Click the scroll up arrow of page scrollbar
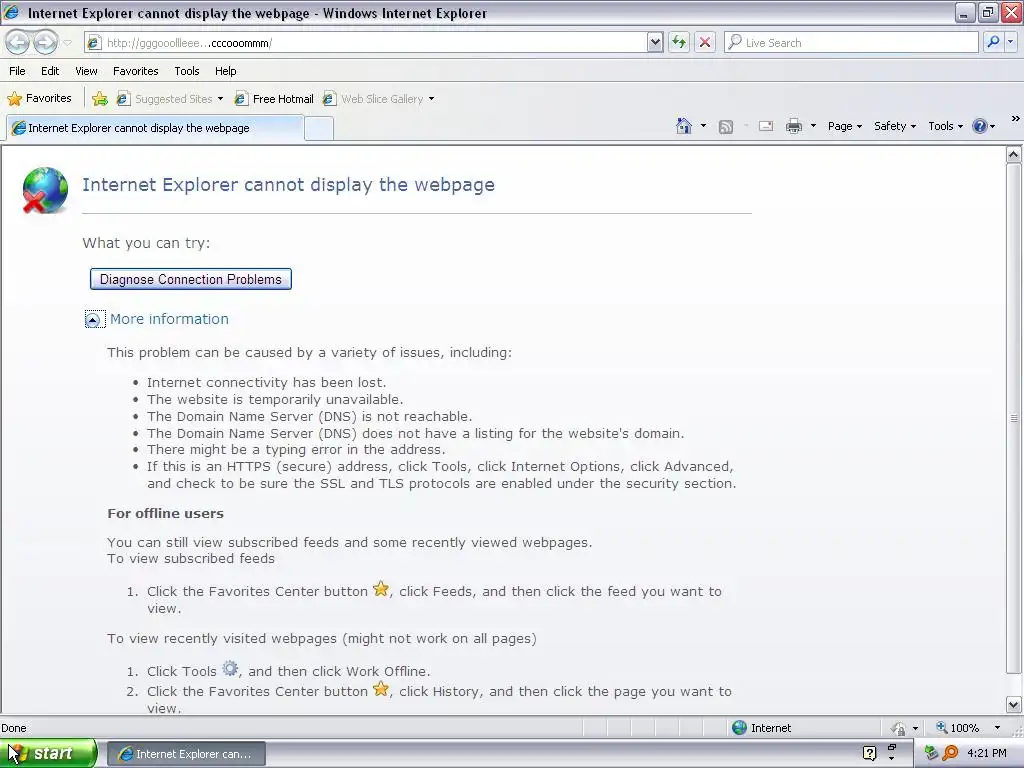The width and height of the screenshot is (1024, 768). pyautogui.click(x=1014, y=155)
